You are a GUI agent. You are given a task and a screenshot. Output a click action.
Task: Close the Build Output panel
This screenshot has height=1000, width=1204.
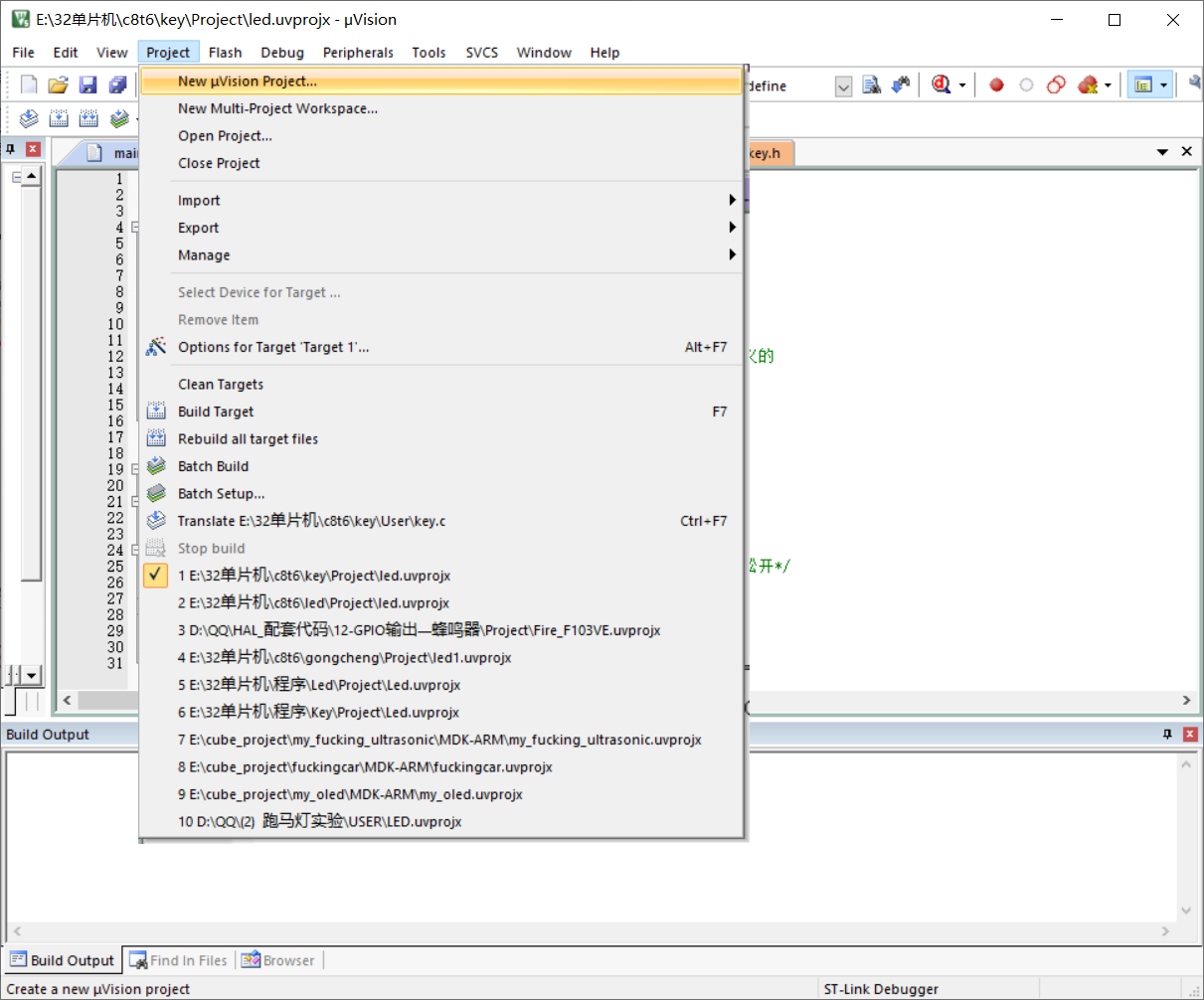click(1190, 734)
